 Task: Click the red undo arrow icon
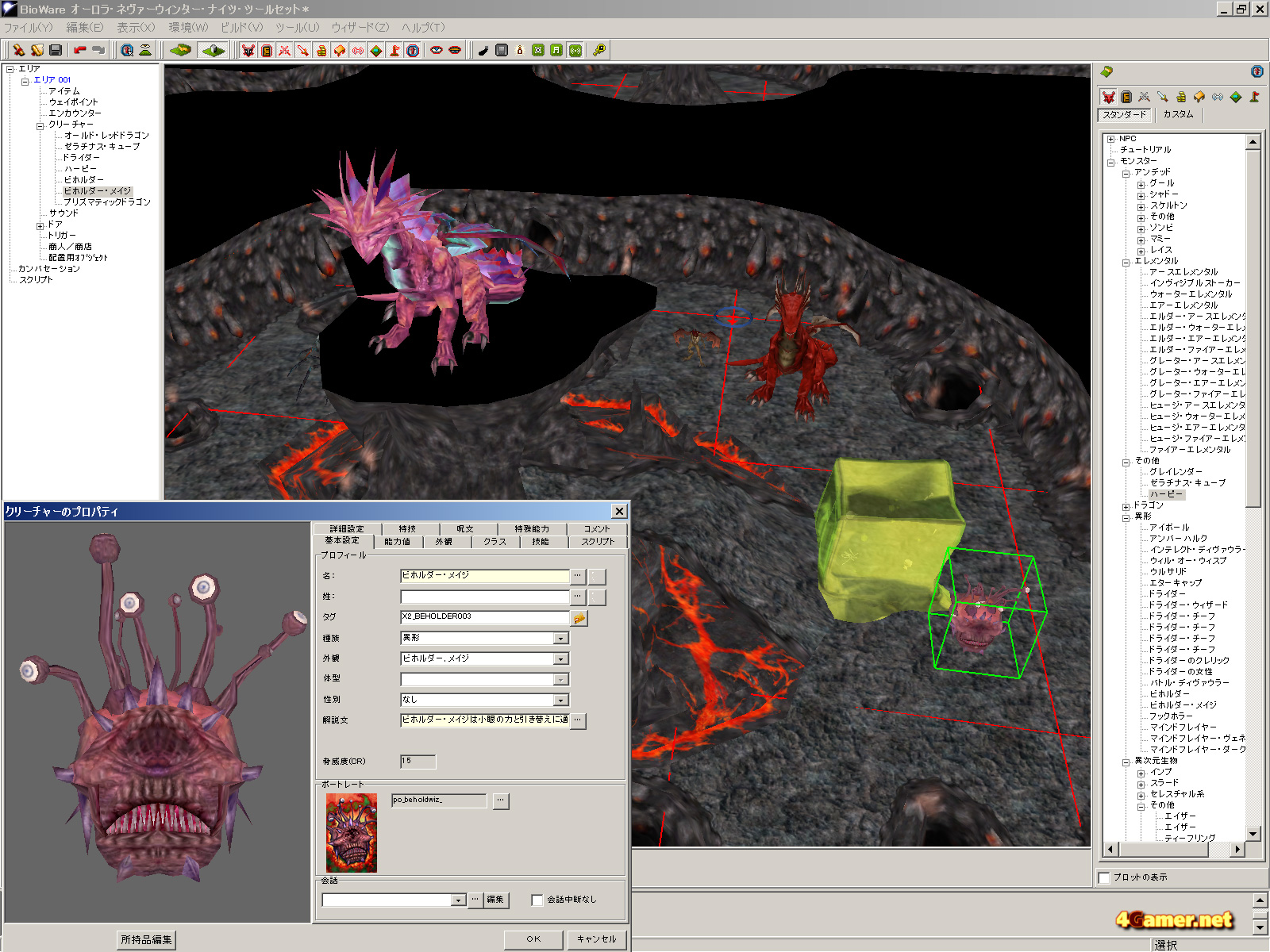coord(79,50)
